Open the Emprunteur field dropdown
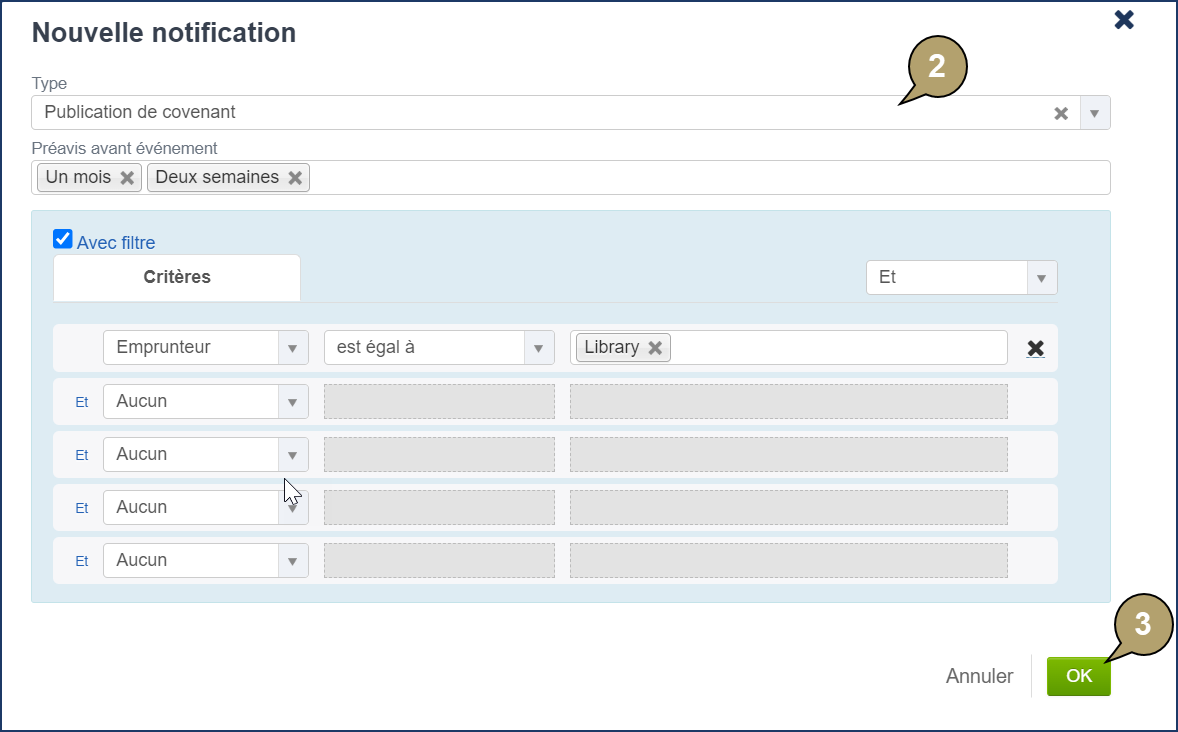Viewport: 1178px width, 732px height. [292, 348]
